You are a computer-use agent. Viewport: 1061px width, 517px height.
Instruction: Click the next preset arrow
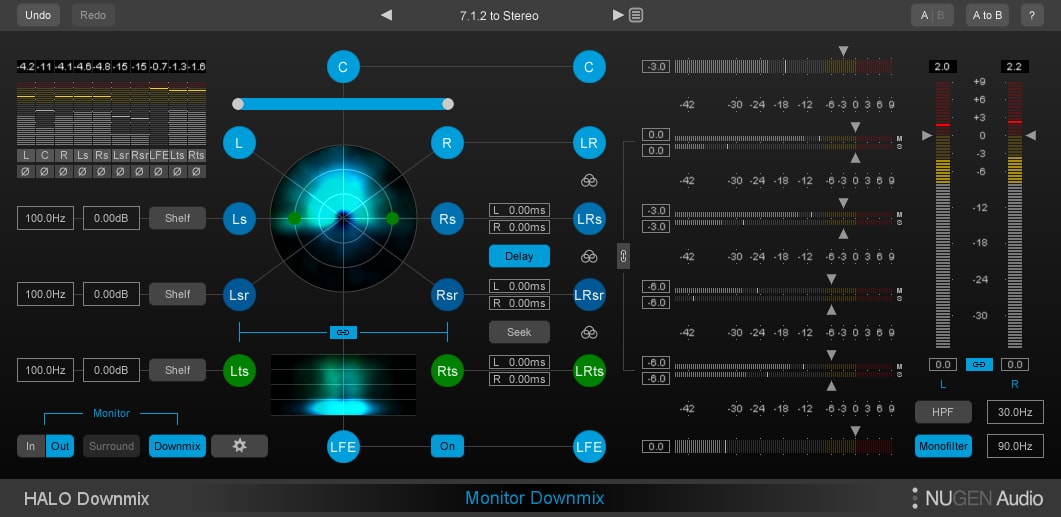coord(618,15)
